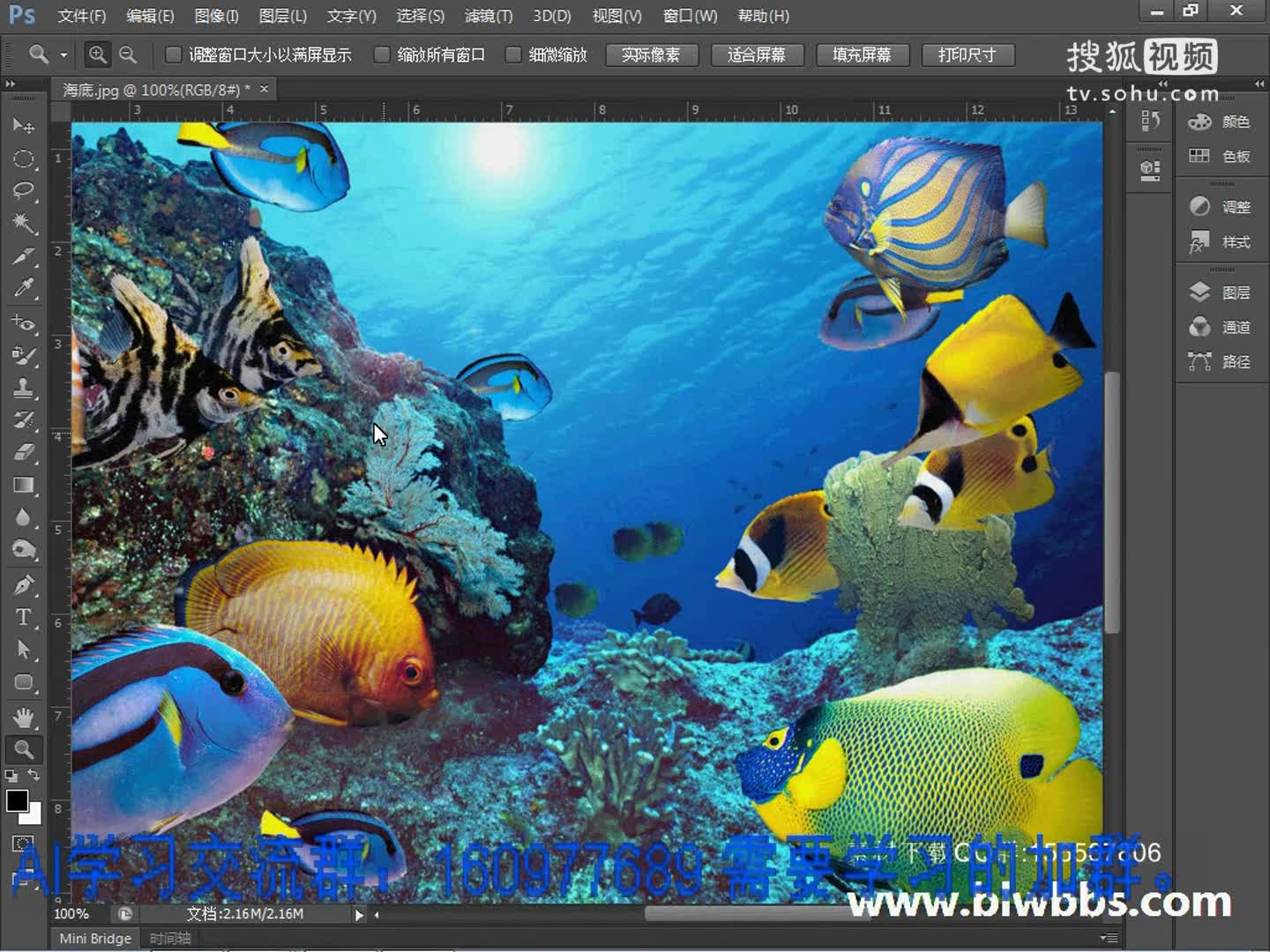Choose Zoom Out mode in options bar
The width and height of the screenshot is (1270, 952).
point(128,55)
